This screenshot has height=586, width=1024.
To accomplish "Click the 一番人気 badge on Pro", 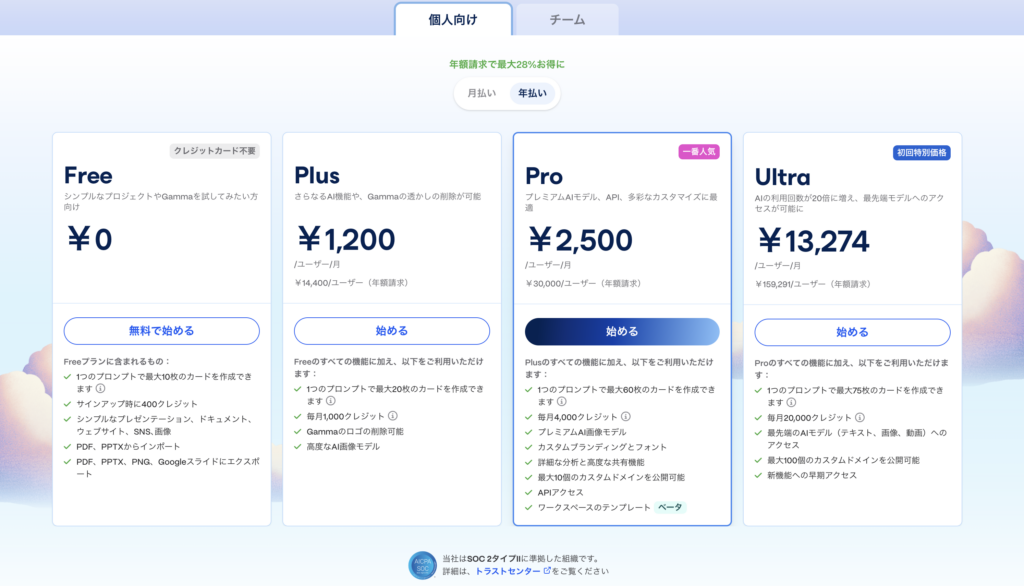I will [x=698, y=152].
